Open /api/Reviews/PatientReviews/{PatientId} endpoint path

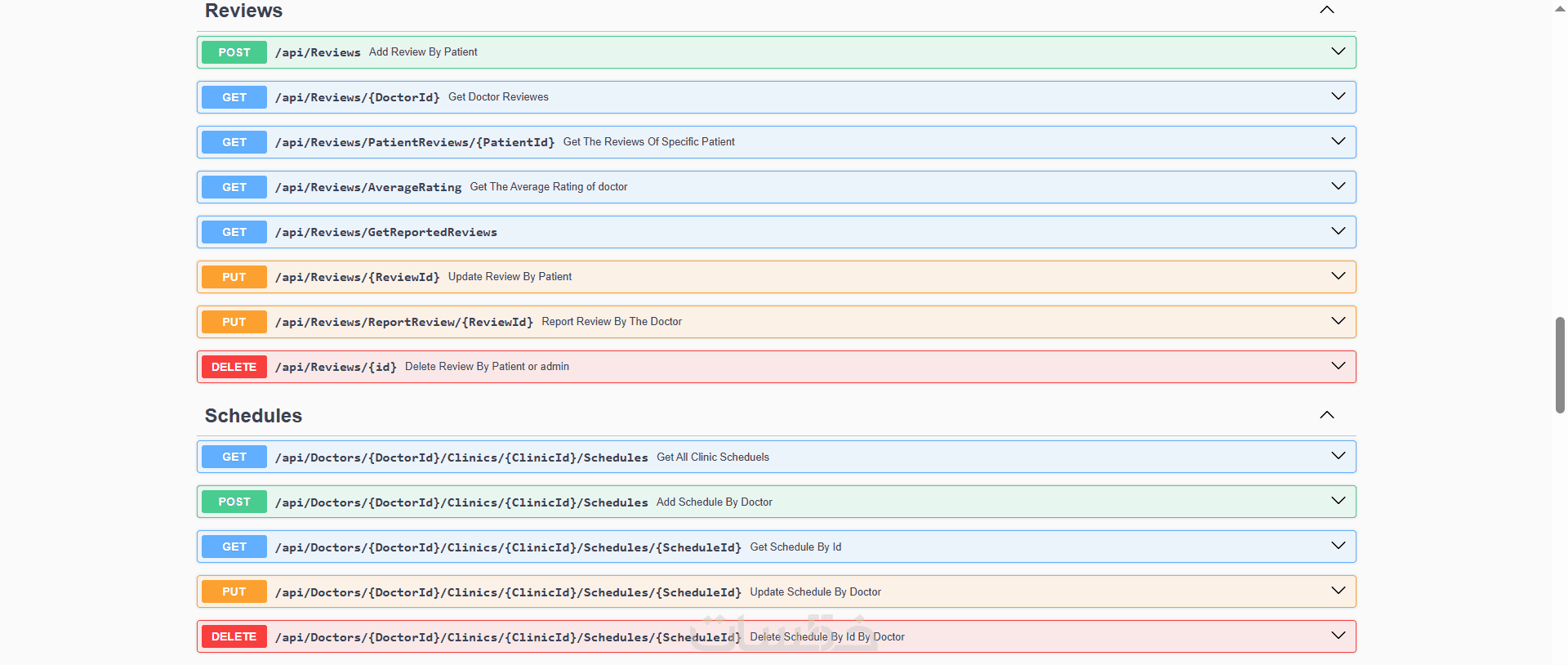[x=415, y=143]
